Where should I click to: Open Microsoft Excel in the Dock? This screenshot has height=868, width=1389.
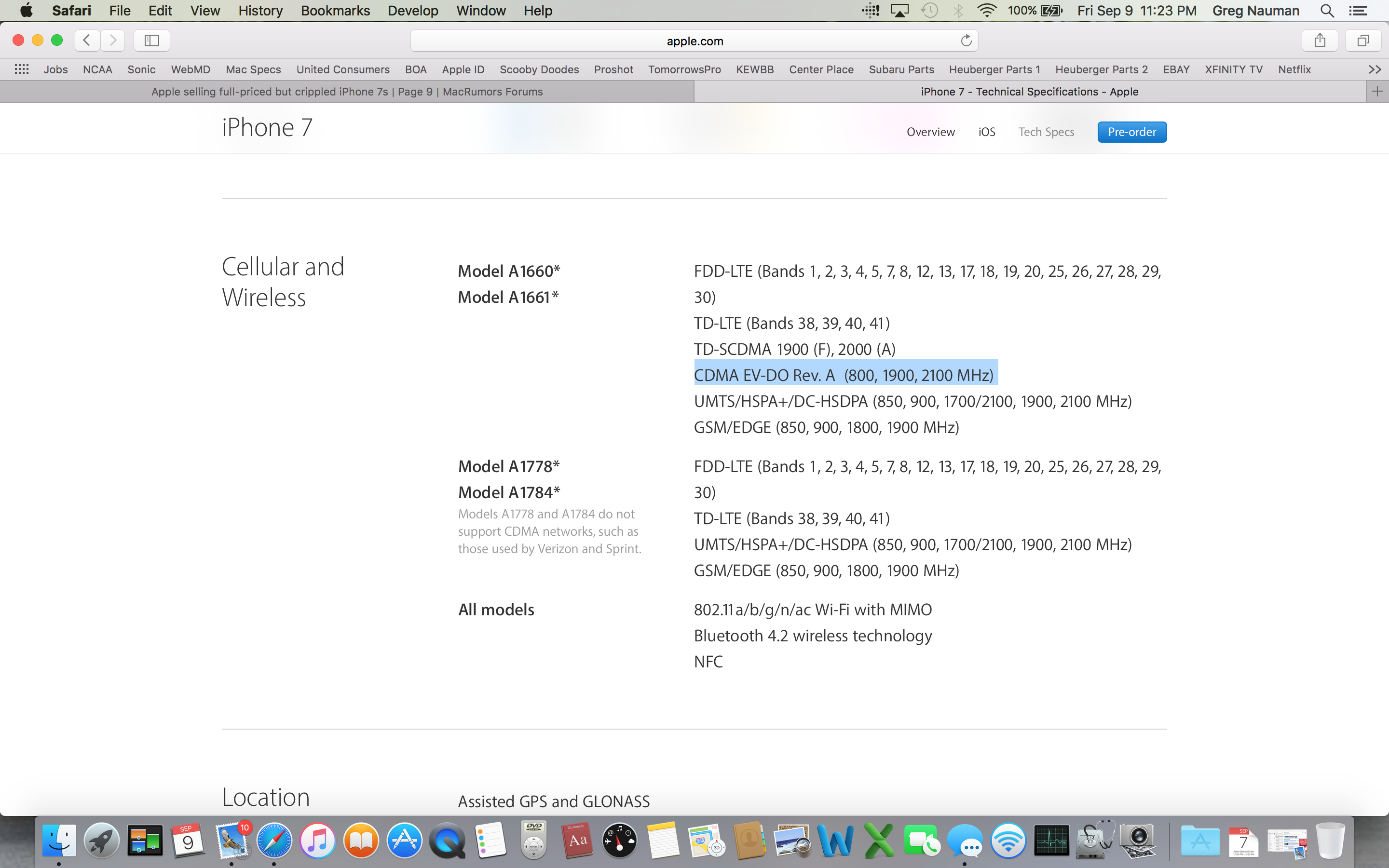[879, 841]
